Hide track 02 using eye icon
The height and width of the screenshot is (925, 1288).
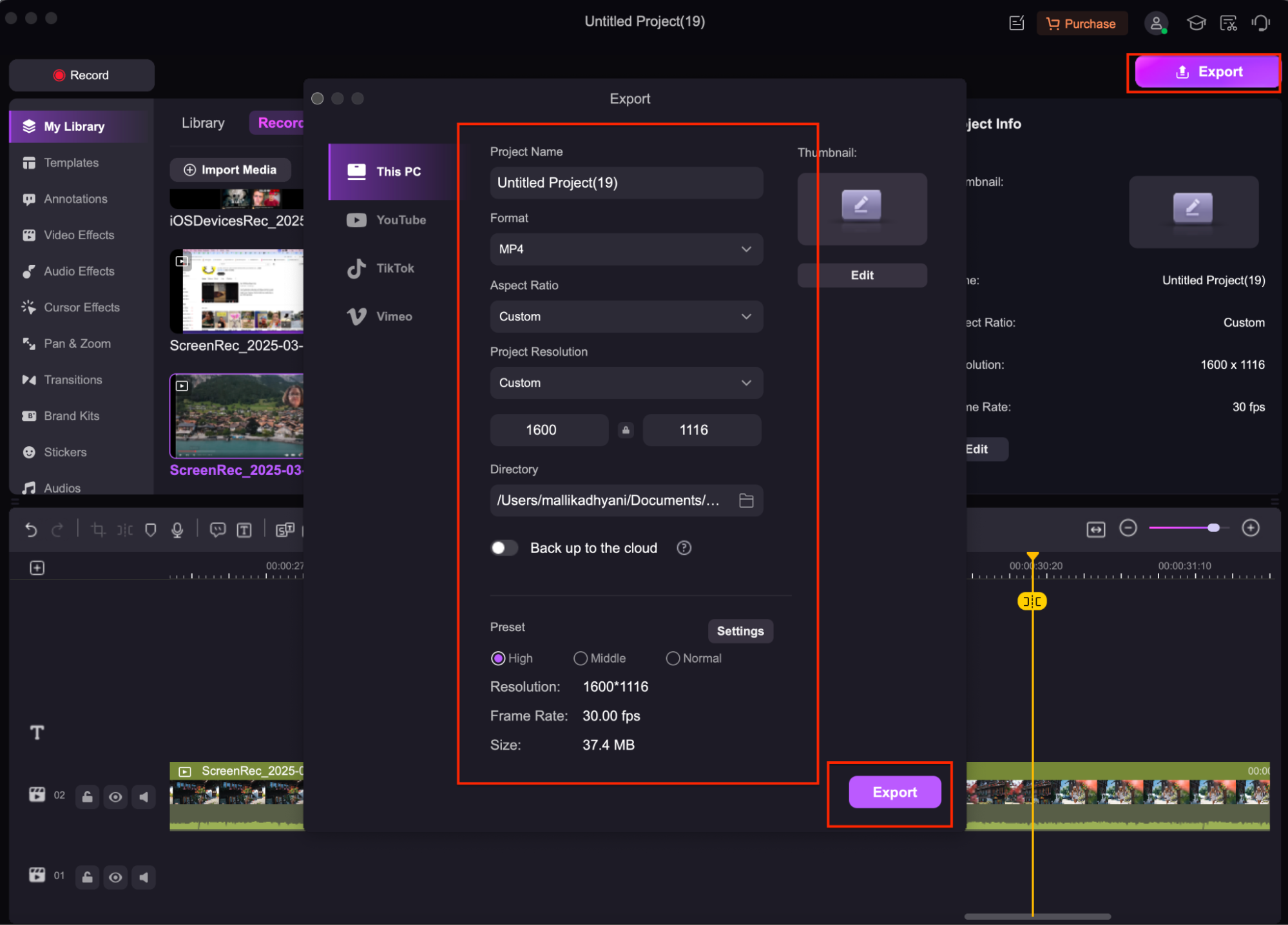point(115,797)
